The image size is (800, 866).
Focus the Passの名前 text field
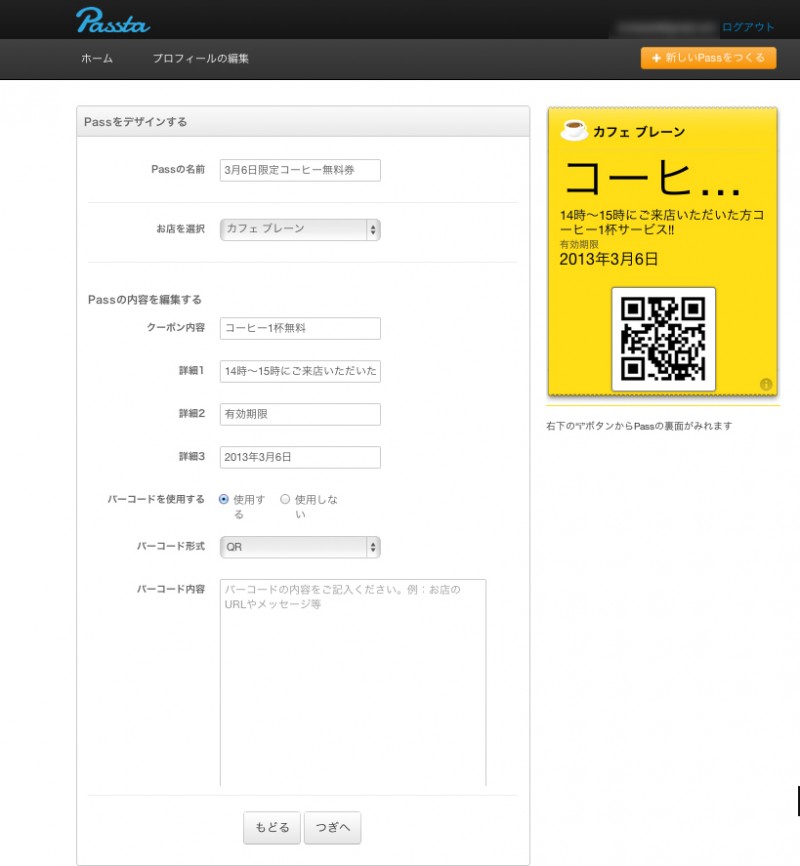pos(300,171)
